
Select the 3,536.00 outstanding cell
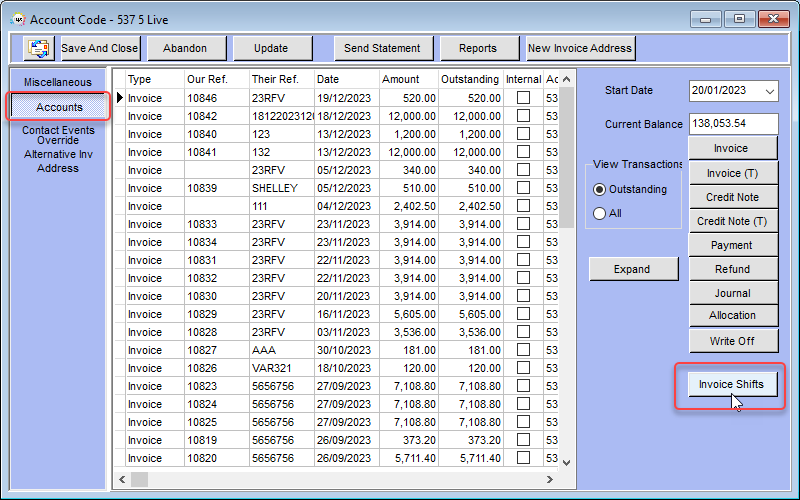pos(470,332)
